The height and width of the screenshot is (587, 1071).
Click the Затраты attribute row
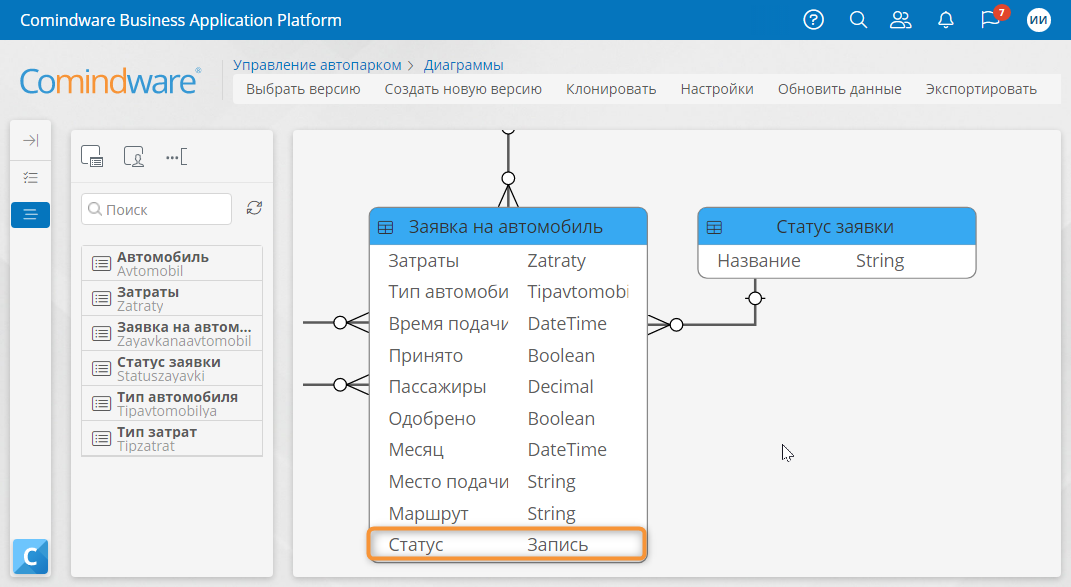click(508, 260)
